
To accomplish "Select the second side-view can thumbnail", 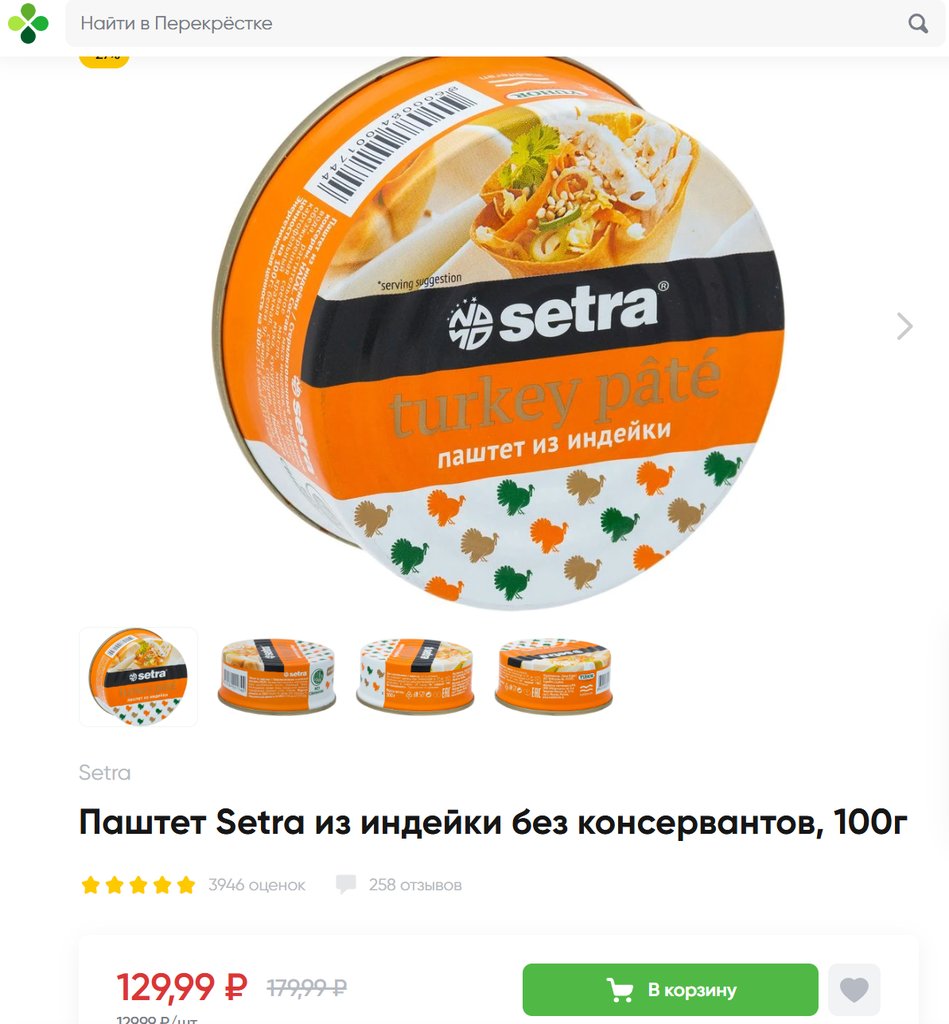I will (277, 677).
